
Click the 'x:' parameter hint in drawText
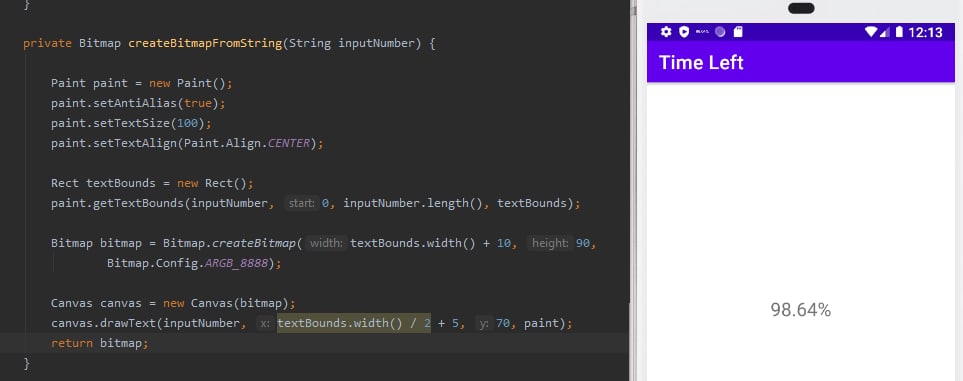[x=265, y=323]
